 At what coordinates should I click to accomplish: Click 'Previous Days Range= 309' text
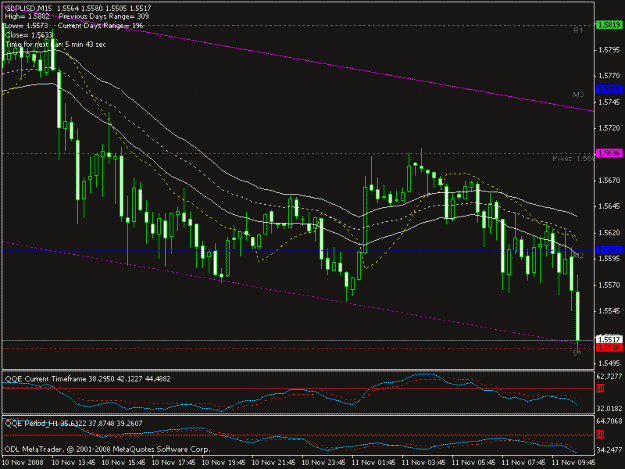(104, 17)
